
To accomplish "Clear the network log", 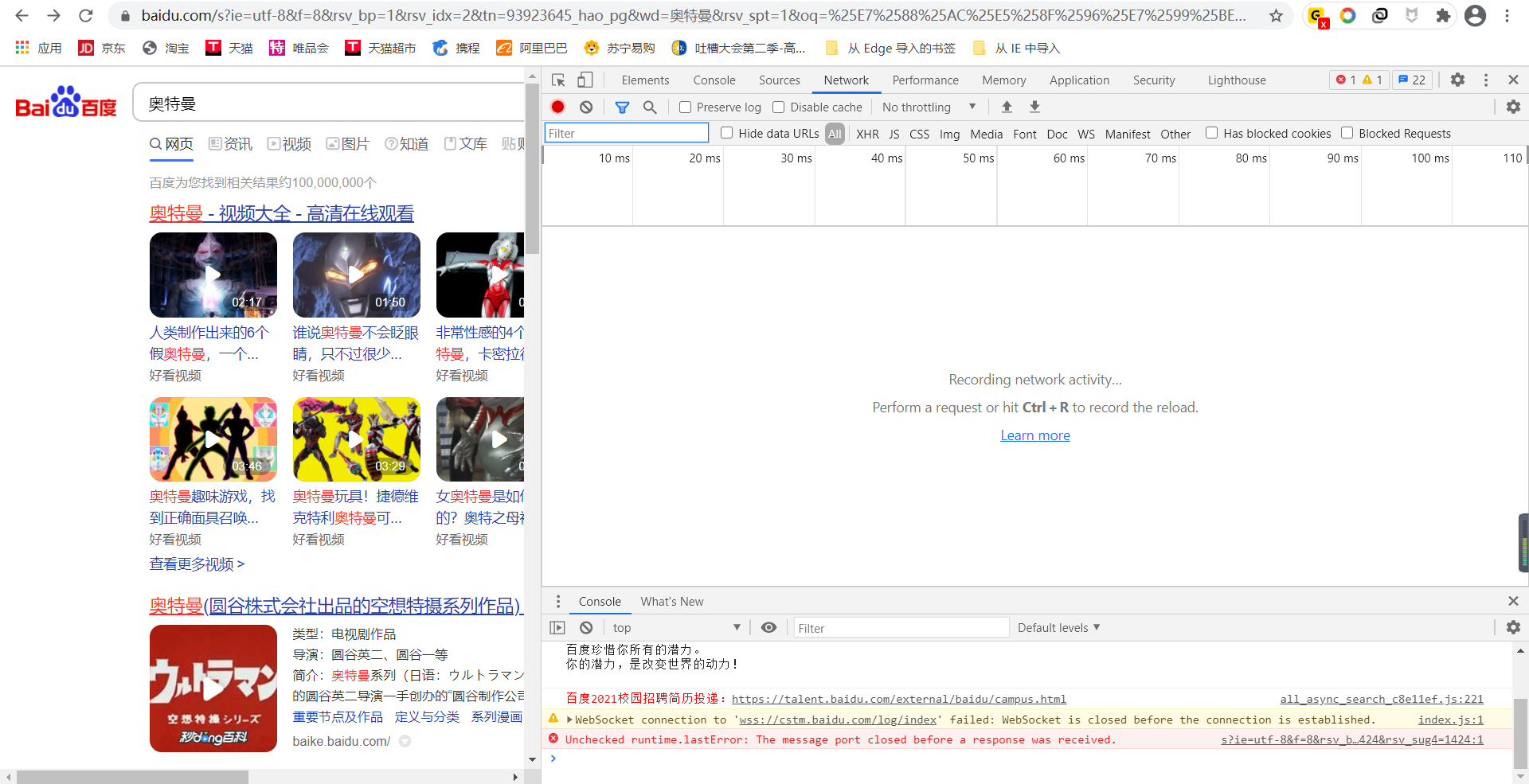I will coord(586,107).
